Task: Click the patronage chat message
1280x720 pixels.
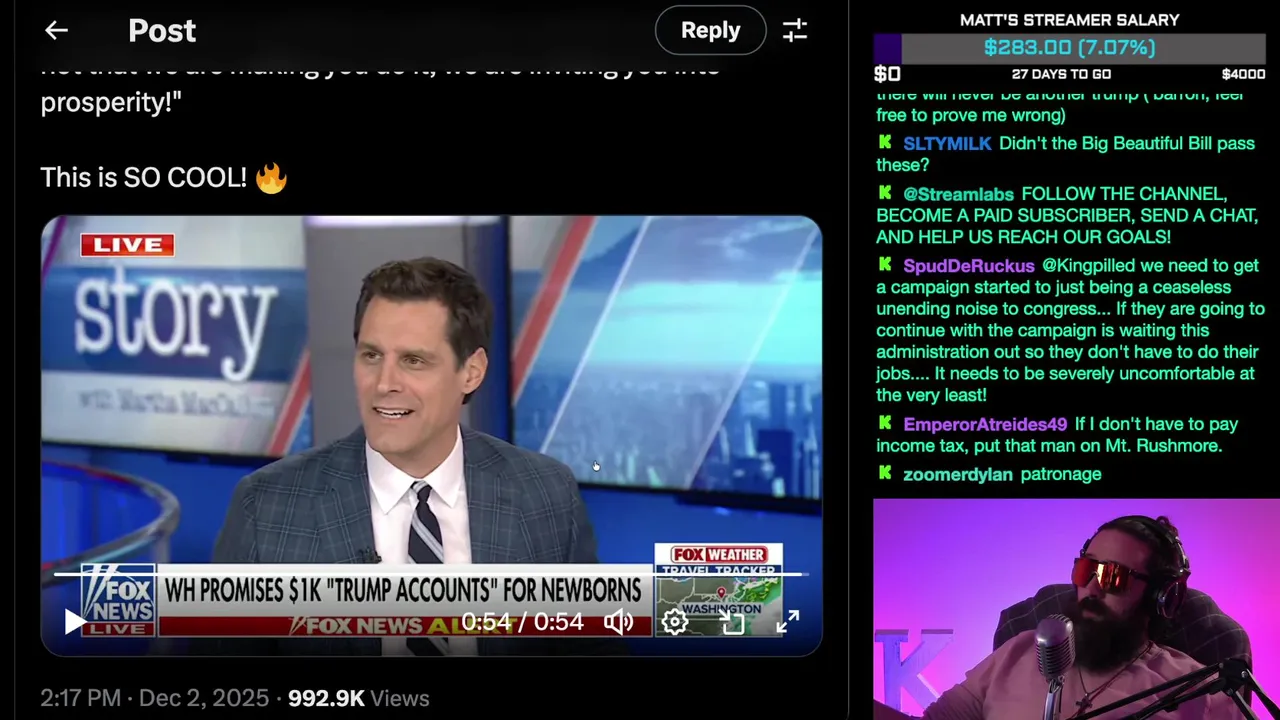Action: (x=1060, y=474)
